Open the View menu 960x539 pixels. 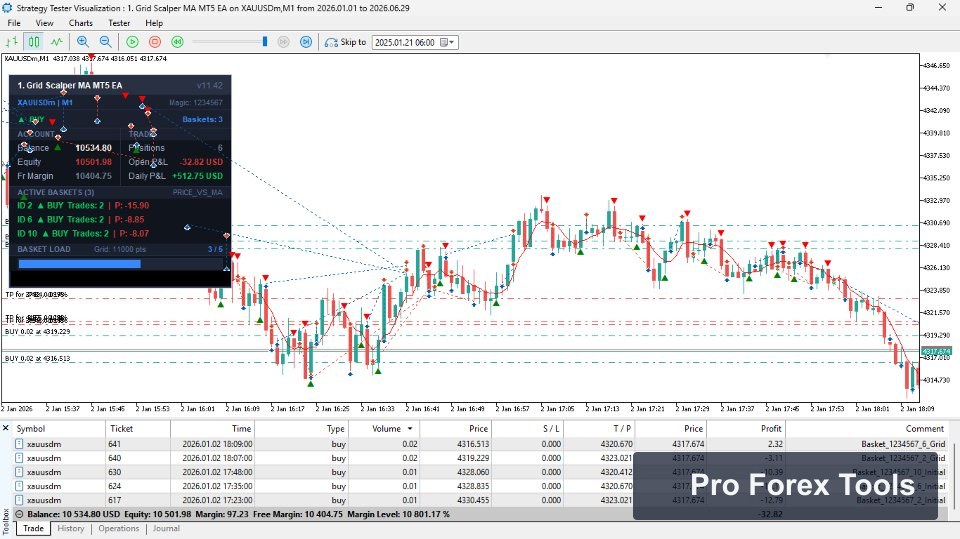click(44, 23)
